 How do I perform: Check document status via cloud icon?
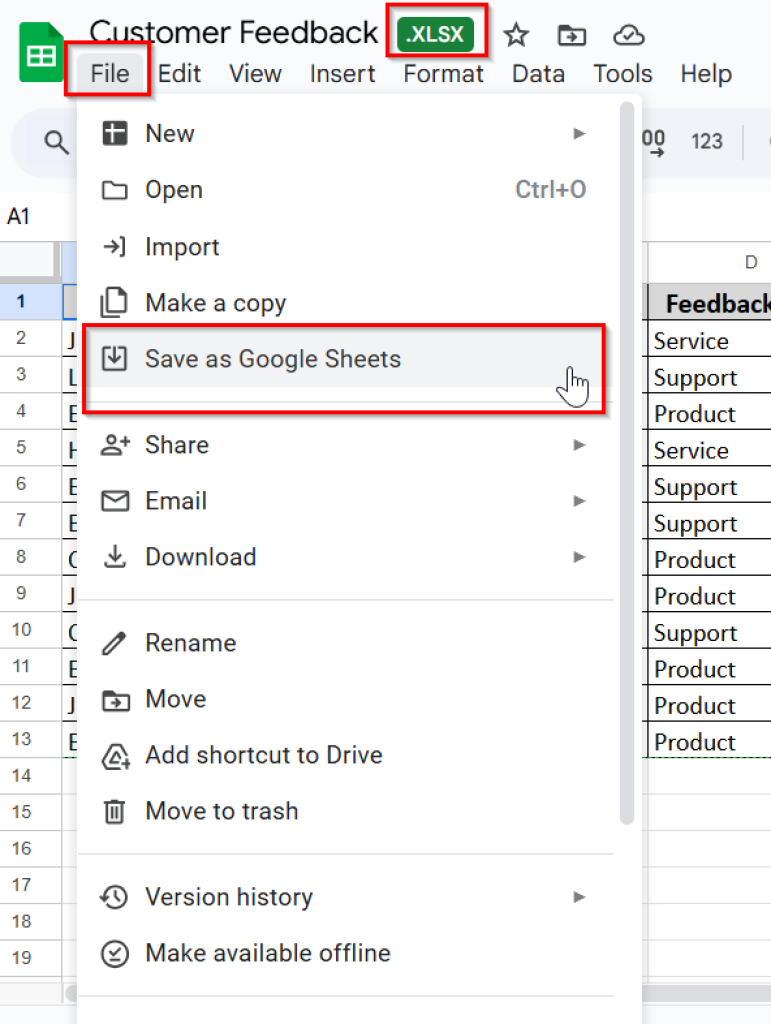(628, 35)
